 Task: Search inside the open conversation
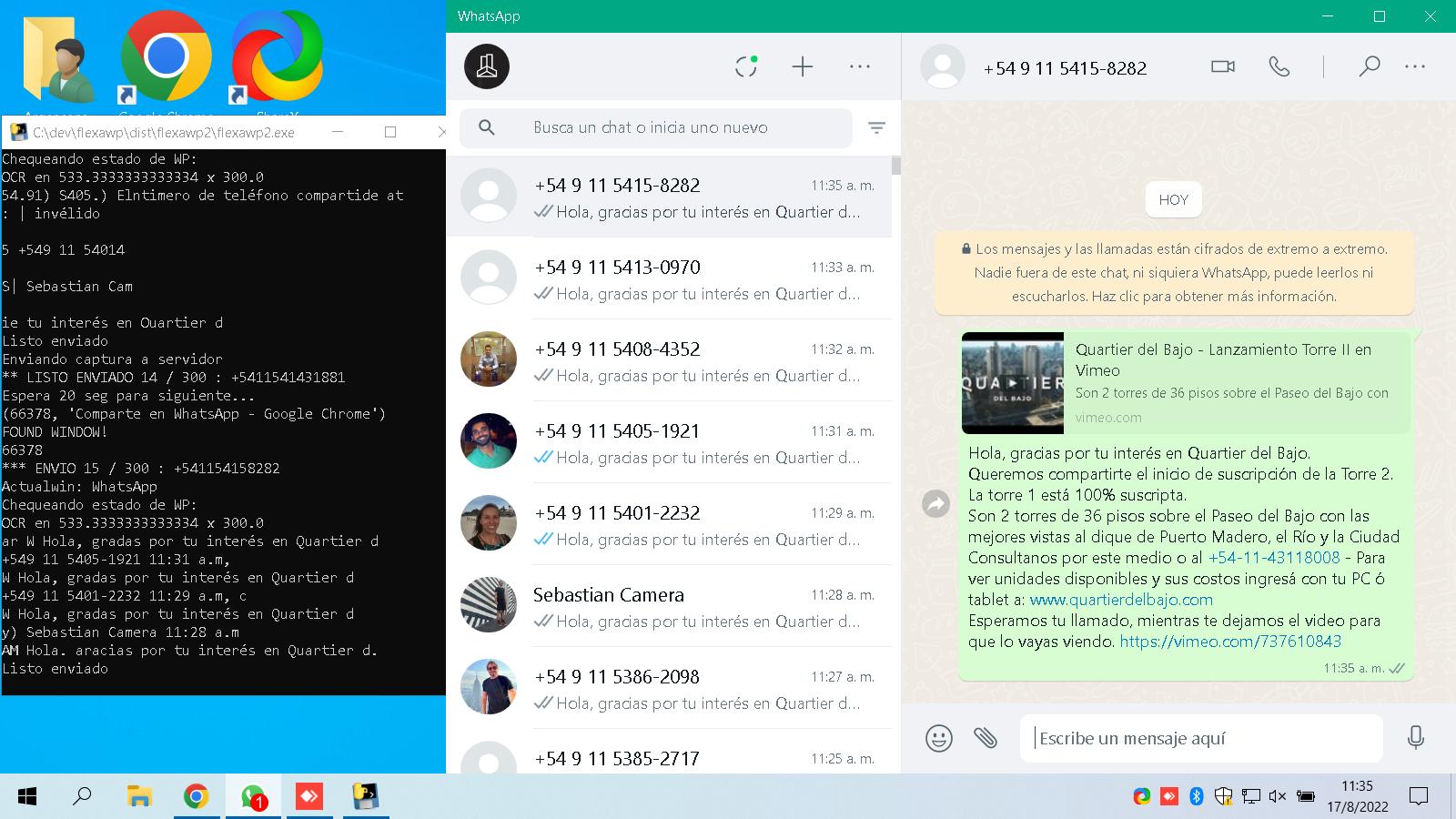pos(1370,66)
